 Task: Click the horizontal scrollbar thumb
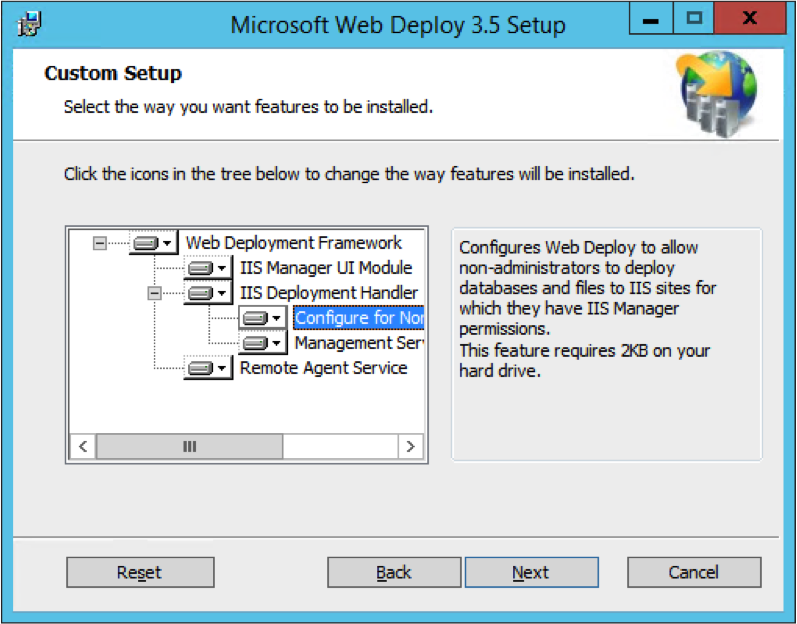coord(189,447)
